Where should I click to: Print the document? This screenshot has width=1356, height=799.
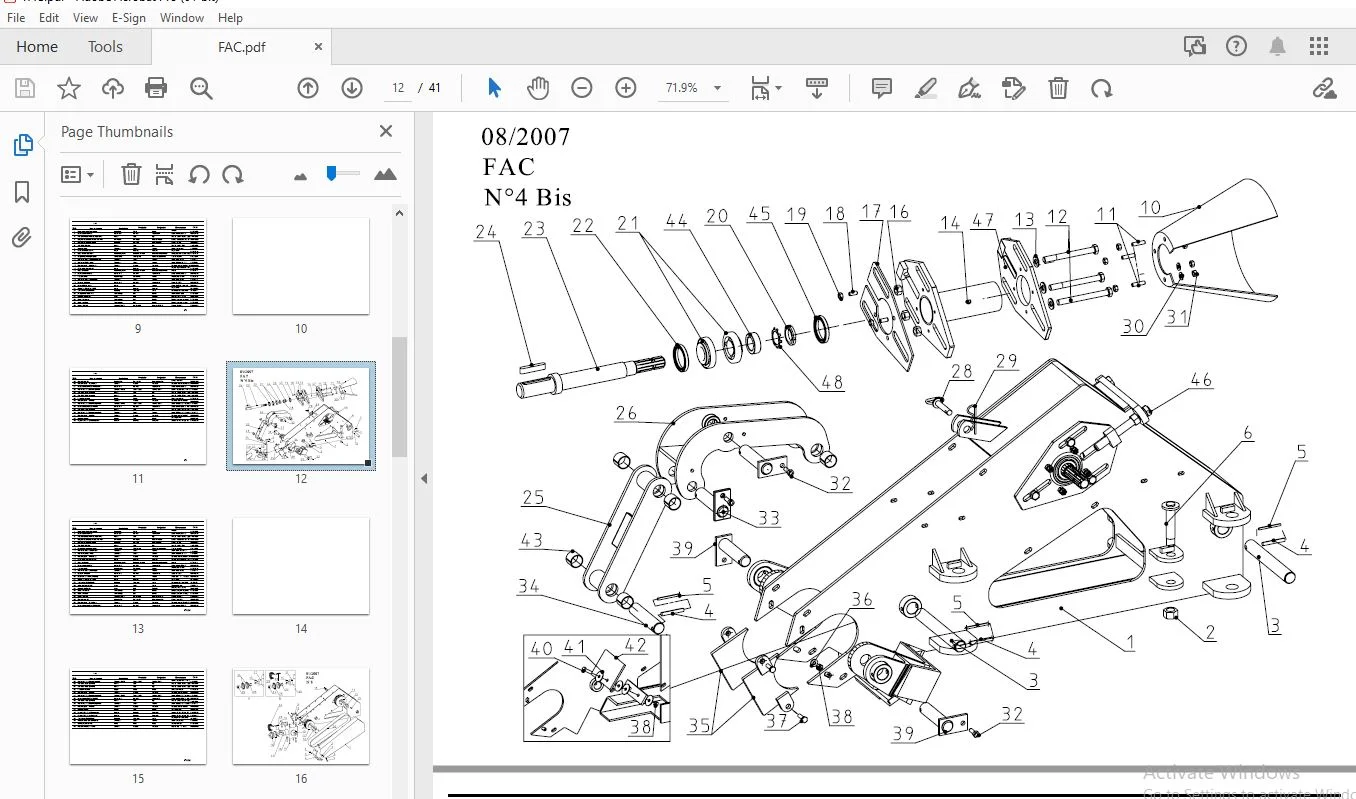pyautogui.click(x=156, y=88)
